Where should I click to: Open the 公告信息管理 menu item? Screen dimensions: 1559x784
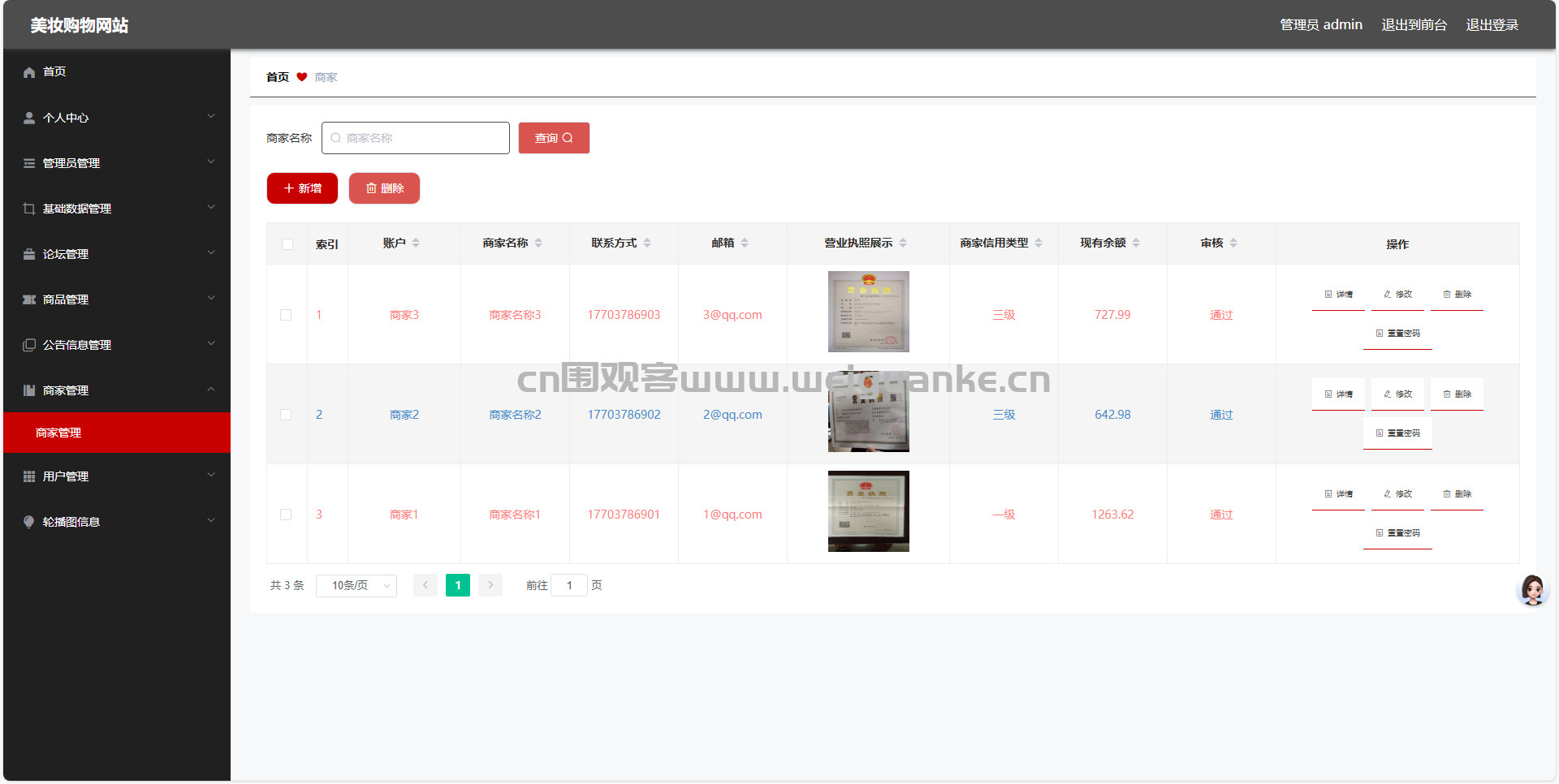pyautogui.click(x=117, y=345)
